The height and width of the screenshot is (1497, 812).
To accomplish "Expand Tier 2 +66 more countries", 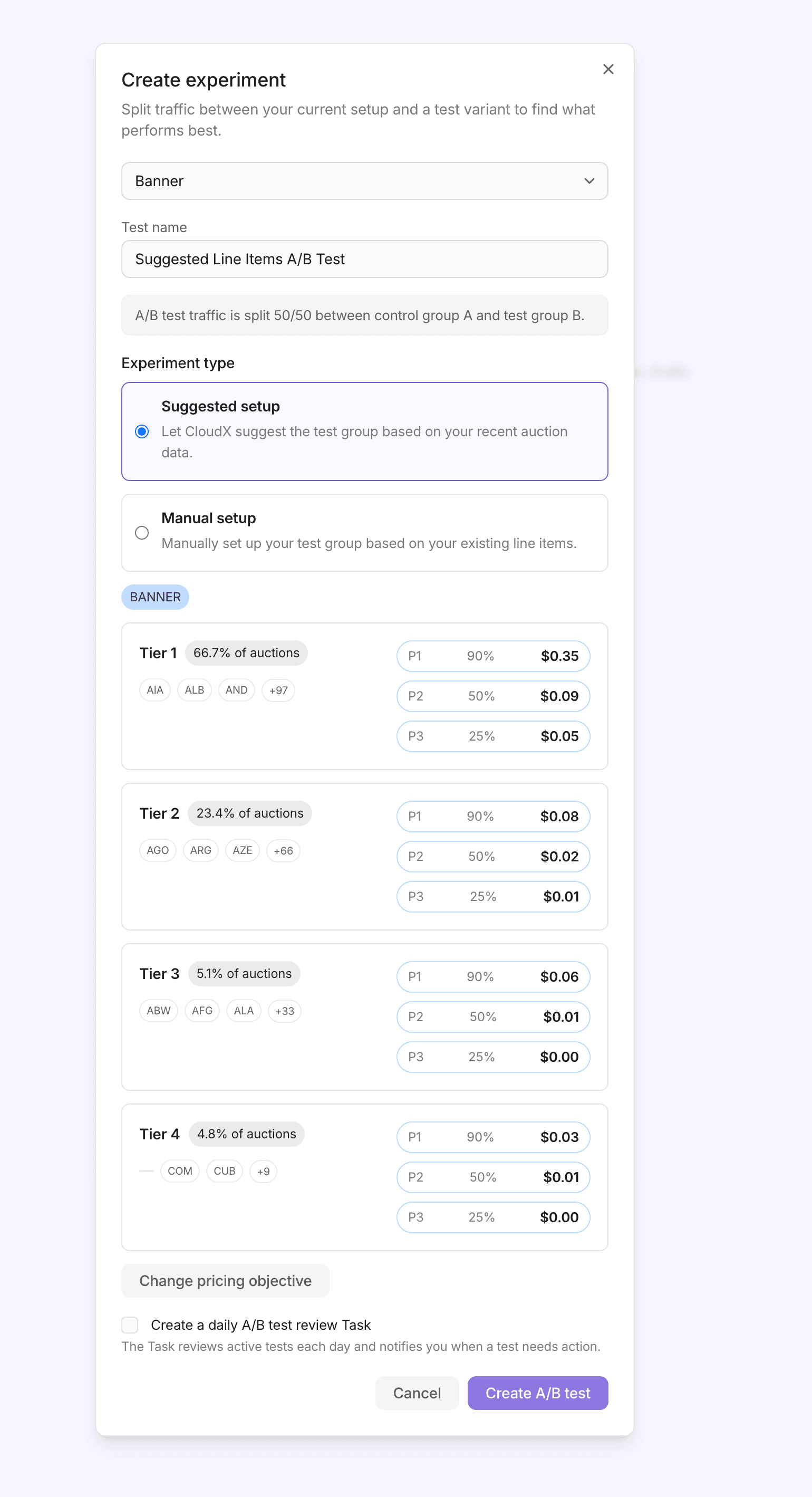I will (284, 851).
